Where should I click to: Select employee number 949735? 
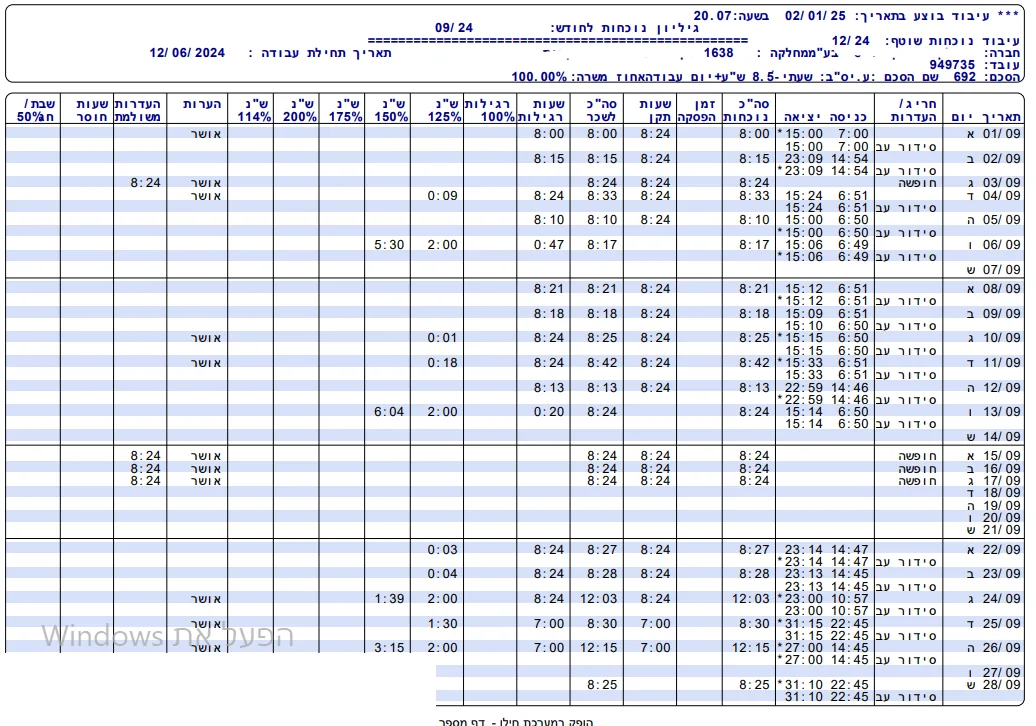pyautogui.click(x=952, y=65)
